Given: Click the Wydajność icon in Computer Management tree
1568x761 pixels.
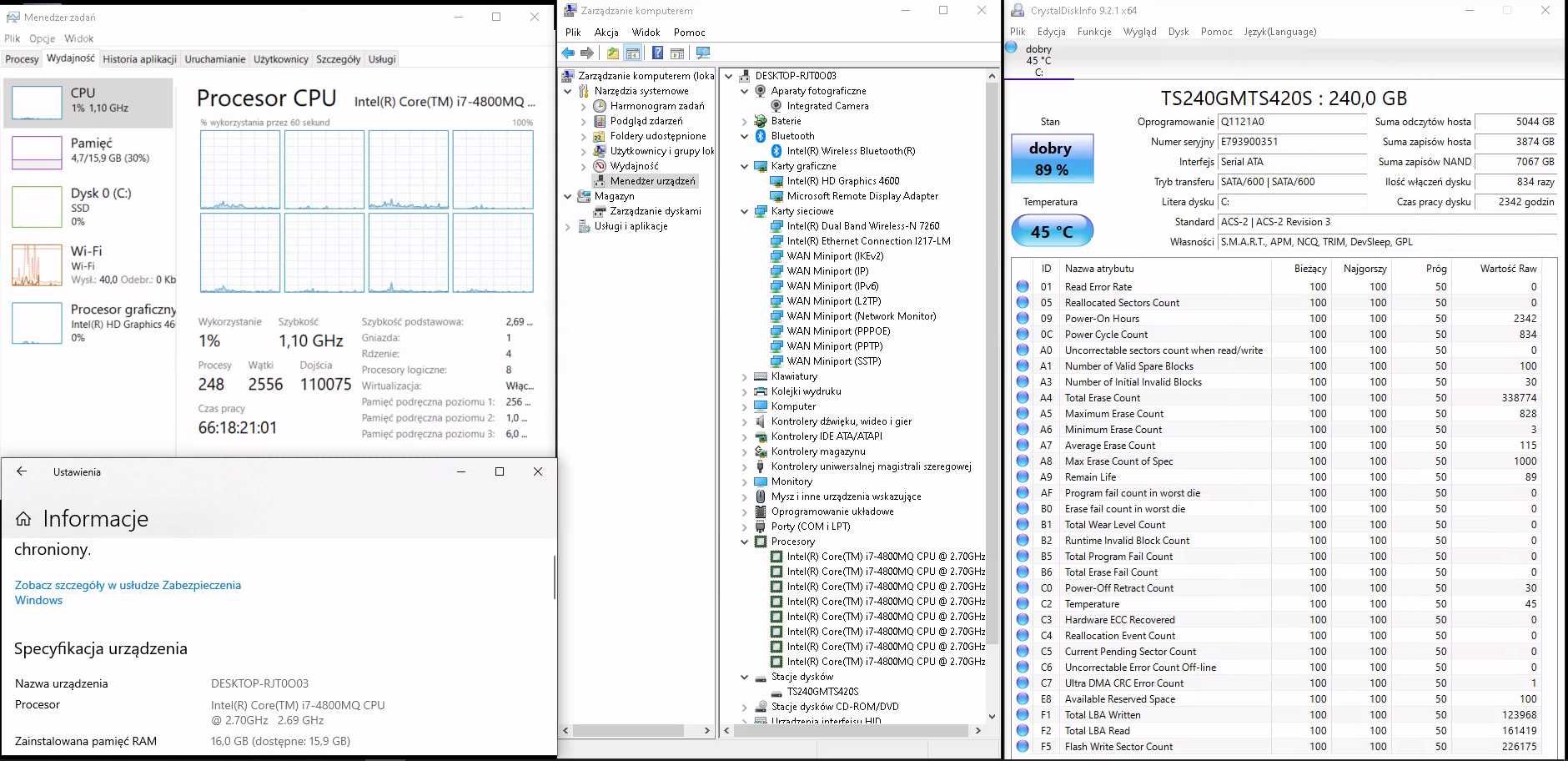Looking at the screenshot, I should [x=600, y=166].
